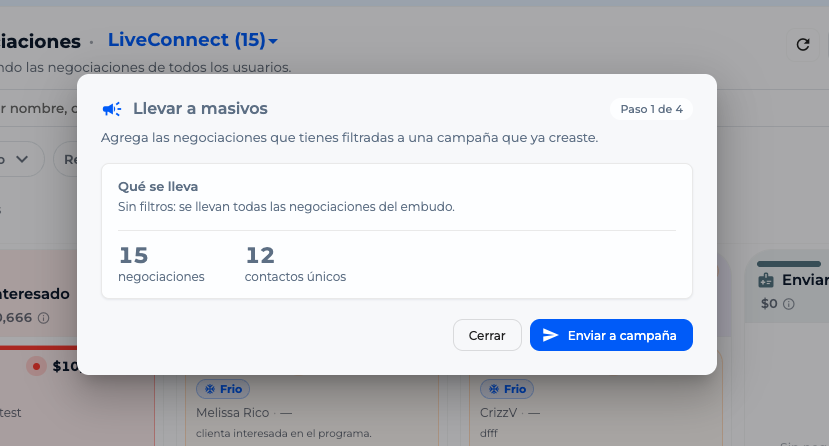This screenshot has width=829, height=446.
Task: Click the Paso 1 de 4 step badge
Action: pyautogui.click(x=651, y=109)
